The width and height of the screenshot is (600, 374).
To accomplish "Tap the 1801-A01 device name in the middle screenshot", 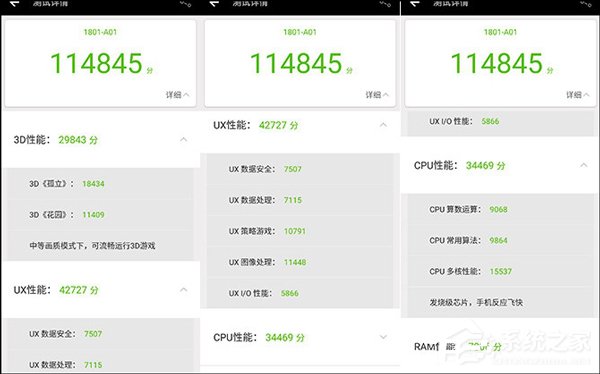I will pyautogui.click(x=300, y=32).
